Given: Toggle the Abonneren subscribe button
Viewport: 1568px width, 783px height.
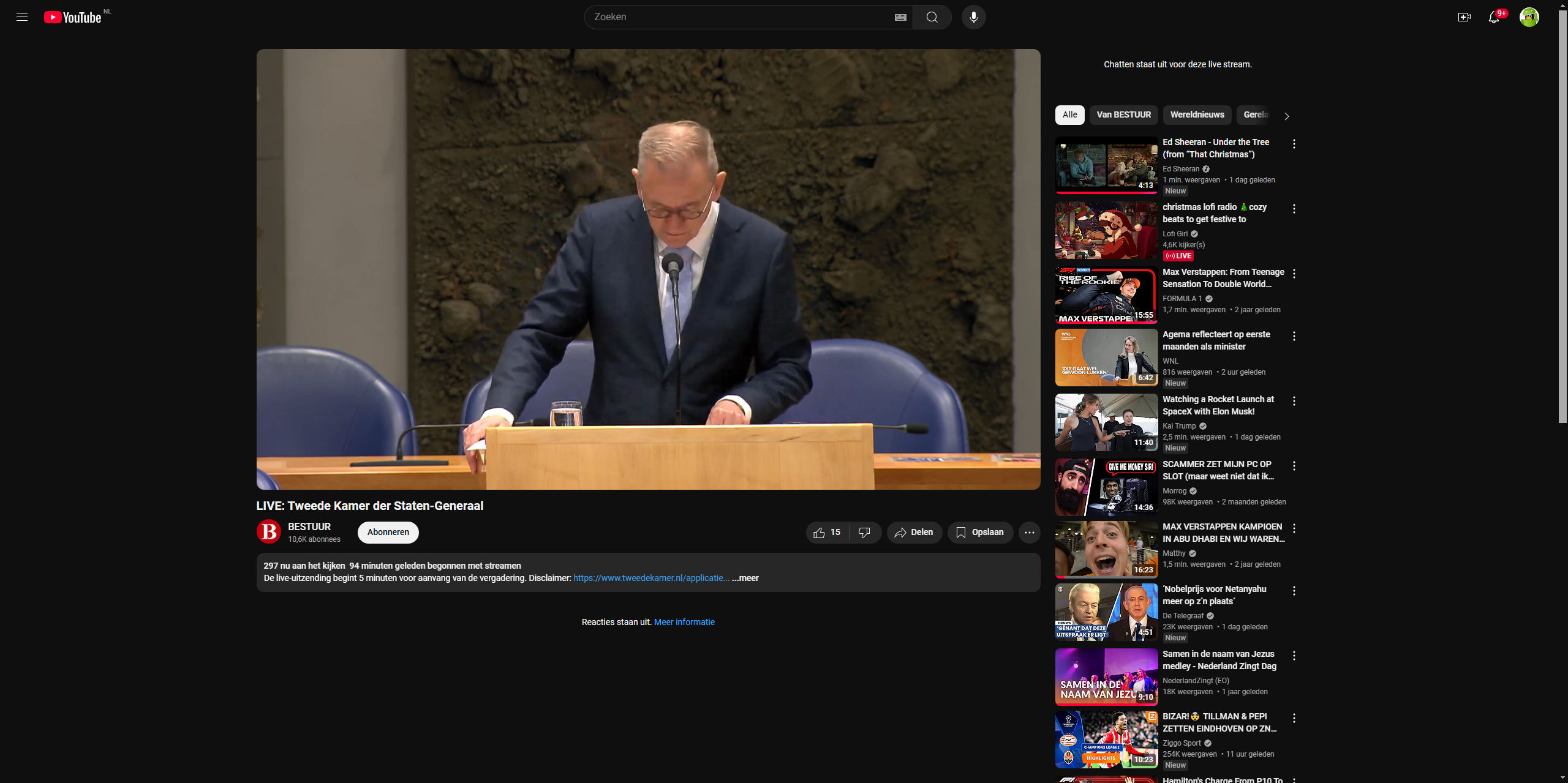Looking at the screenshot, I should pos(388,533).
